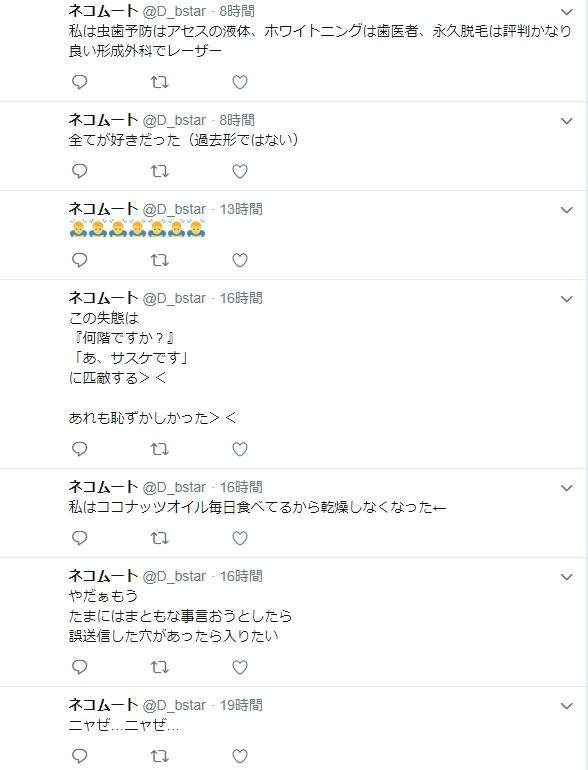The width and height of the screenshot is (588, 770).
Task: Reply to the ココナッツオイル tweet
Action: click(80, 538)
